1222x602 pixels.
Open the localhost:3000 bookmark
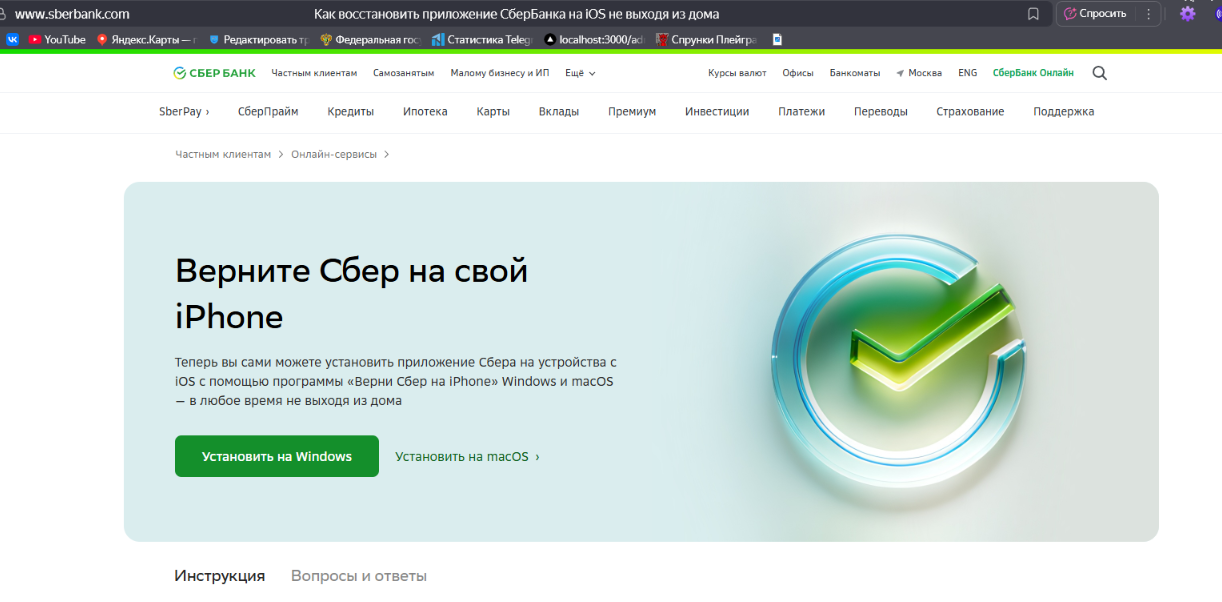click(x=594, y=40)
